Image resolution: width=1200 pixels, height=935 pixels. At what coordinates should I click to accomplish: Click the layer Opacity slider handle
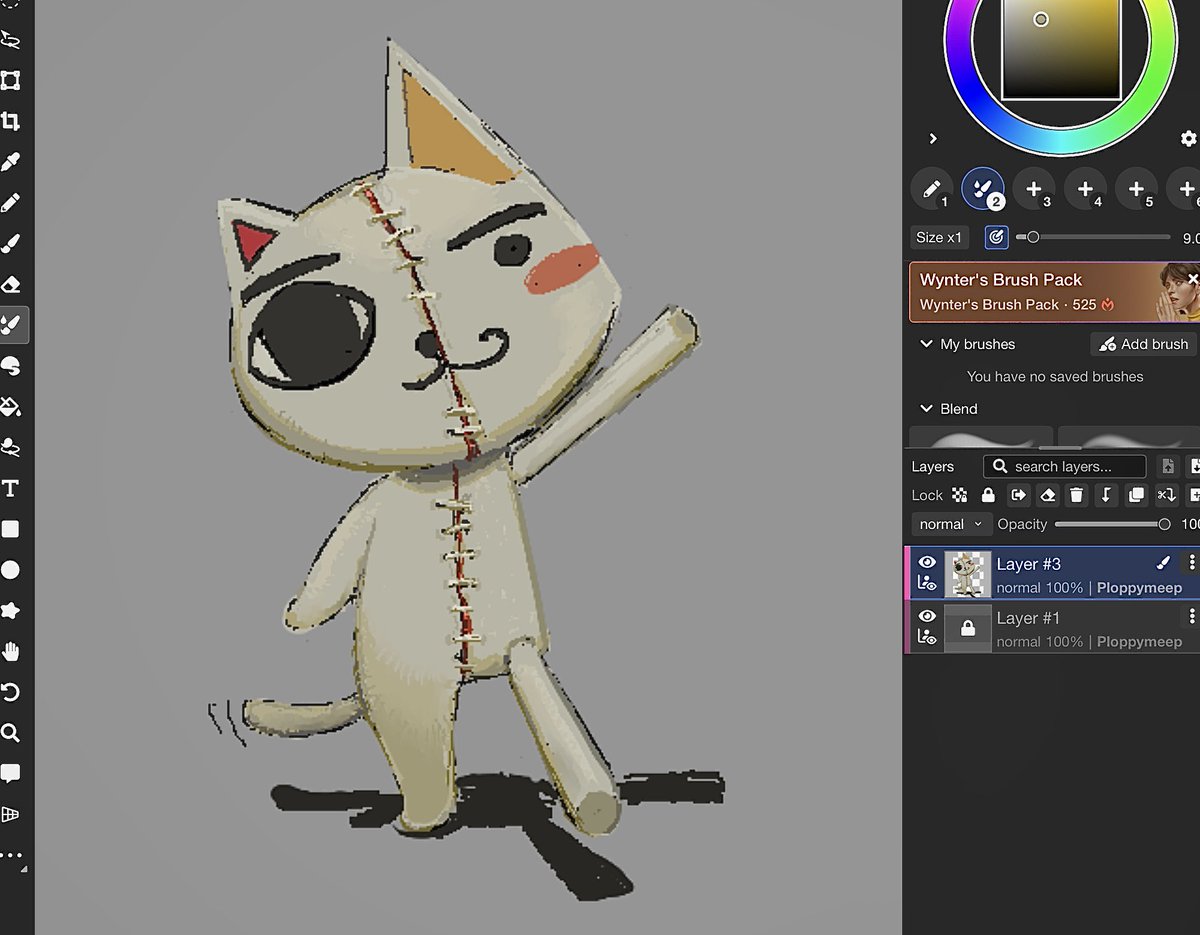coord(1164,524)
